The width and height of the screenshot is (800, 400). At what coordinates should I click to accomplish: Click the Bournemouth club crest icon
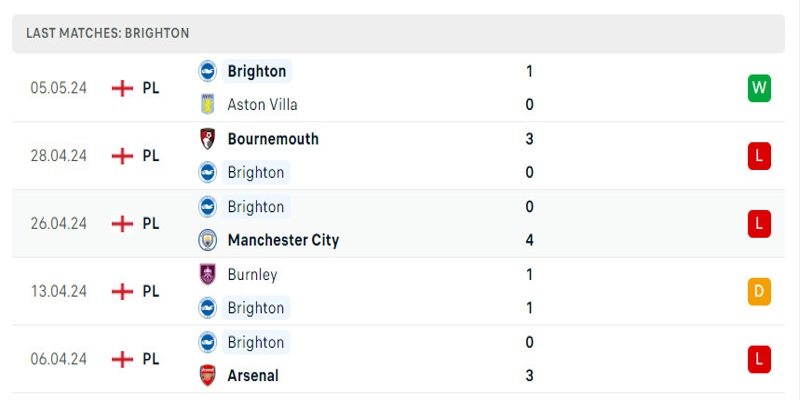[208, 139]
